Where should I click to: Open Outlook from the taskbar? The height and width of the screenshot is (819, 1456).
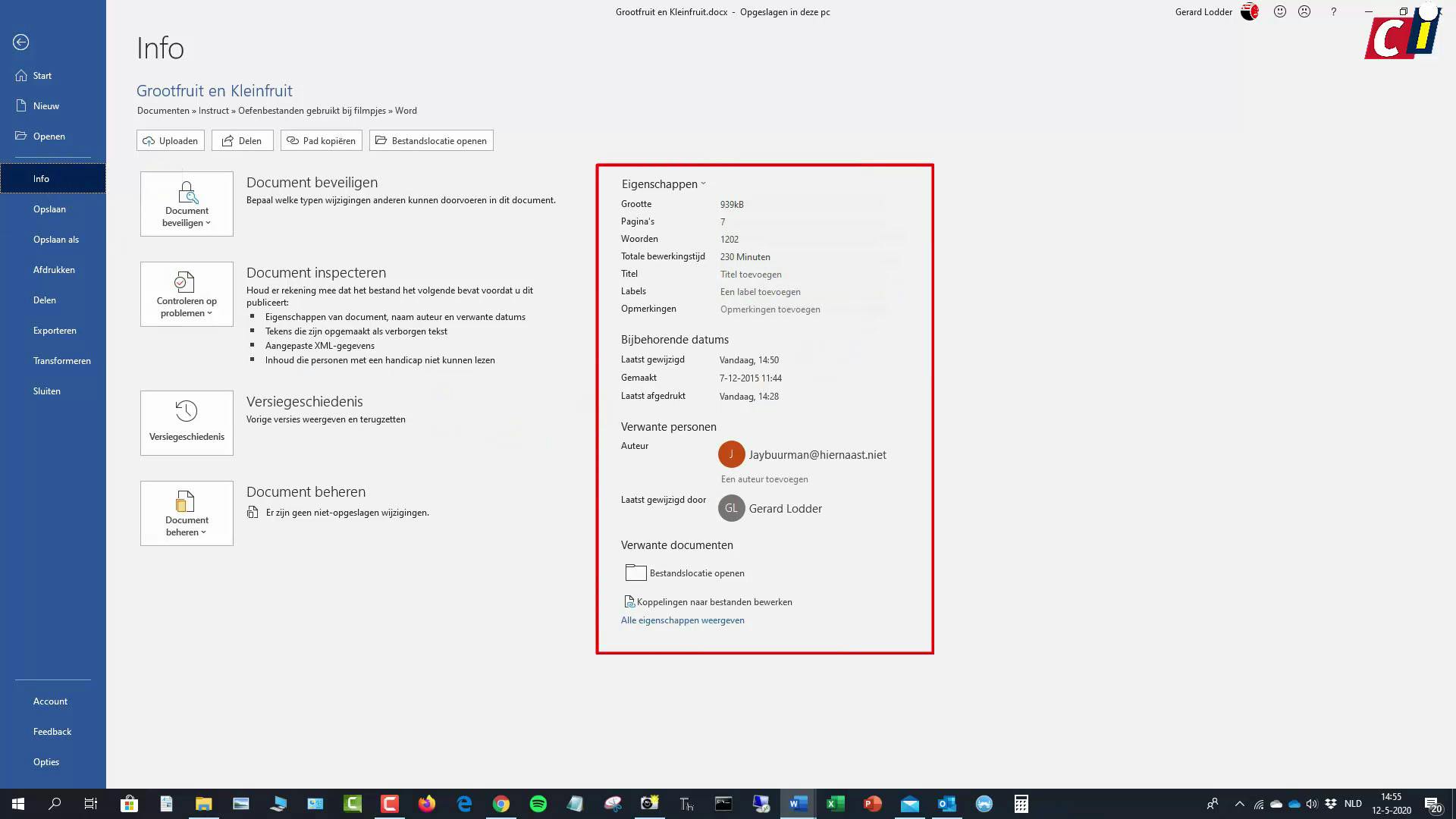(946, 803)
